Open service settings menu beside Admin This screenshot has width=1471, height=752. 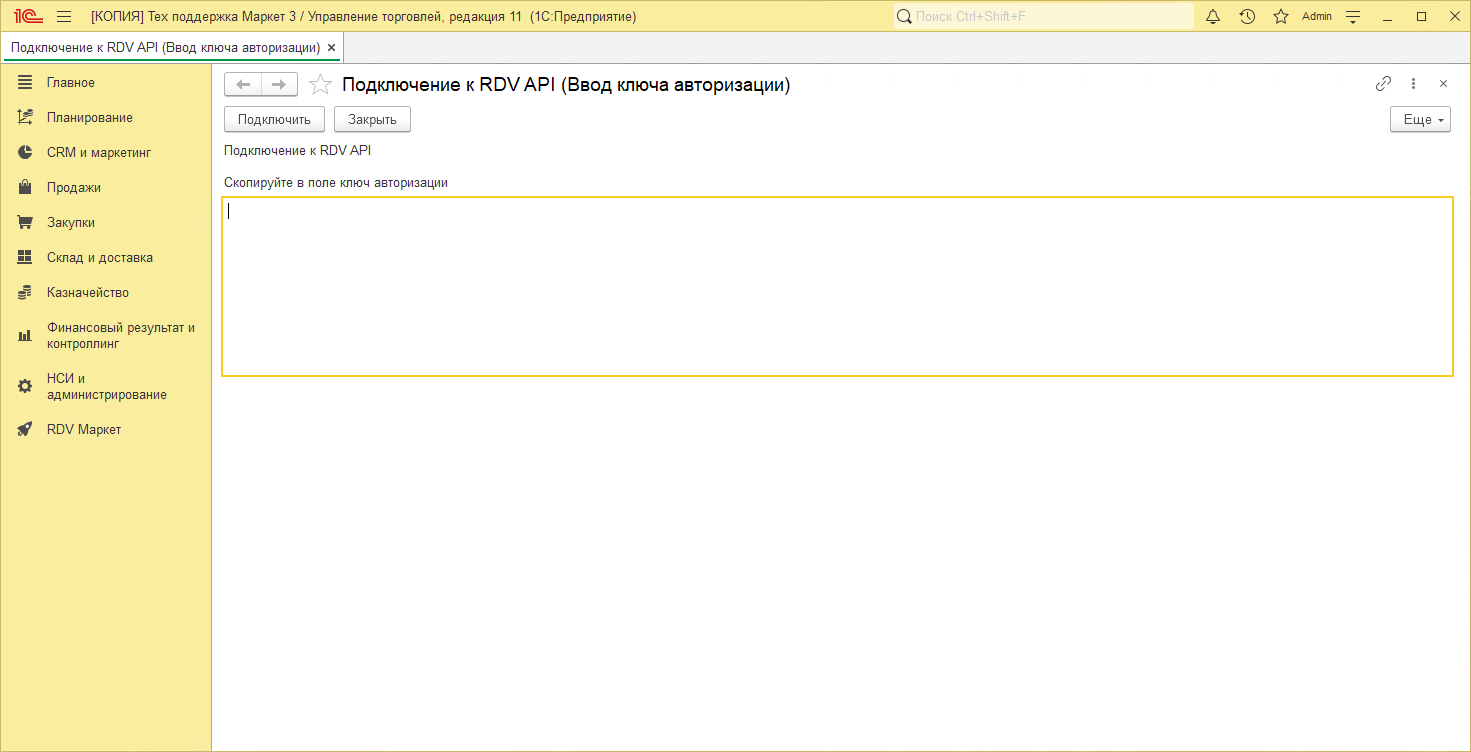tap(1353, 16)
